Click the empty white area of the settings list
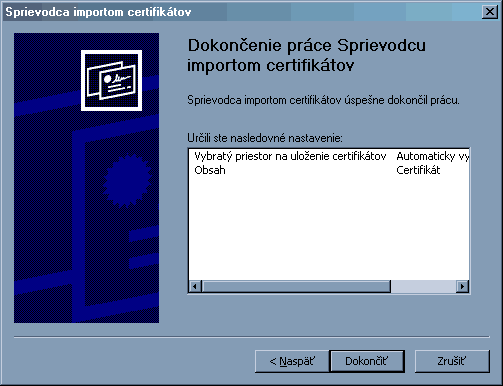 pyautogui.click(x=329, y=228)
